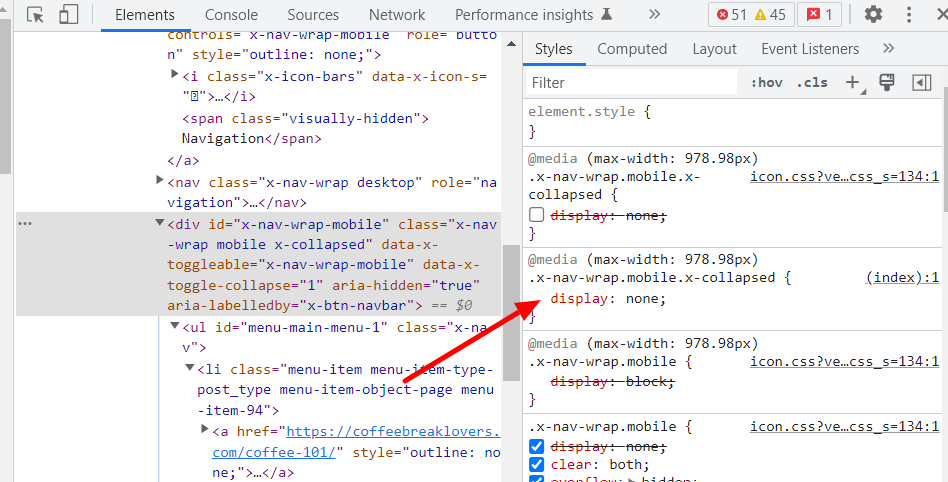
Task: Collapse the x-nav-wrap-mobile div node
Action: tap(160, 223)
